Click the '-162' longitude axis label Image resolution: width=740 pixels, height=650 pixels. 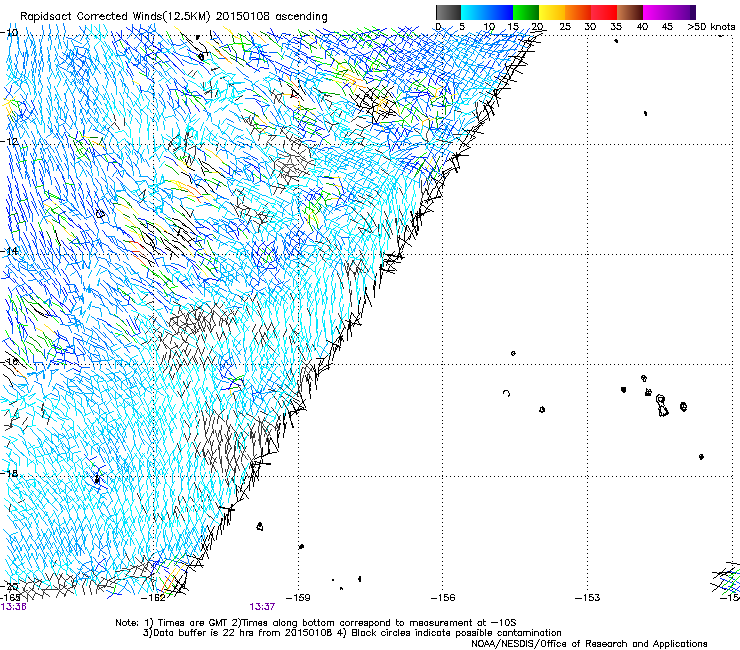(154, 598)
